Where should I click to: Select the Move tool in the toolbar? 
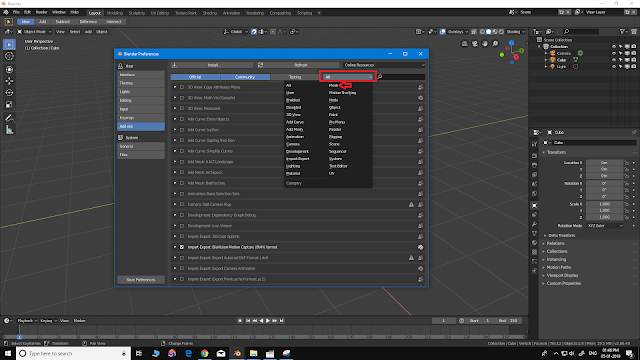point(9,81)
